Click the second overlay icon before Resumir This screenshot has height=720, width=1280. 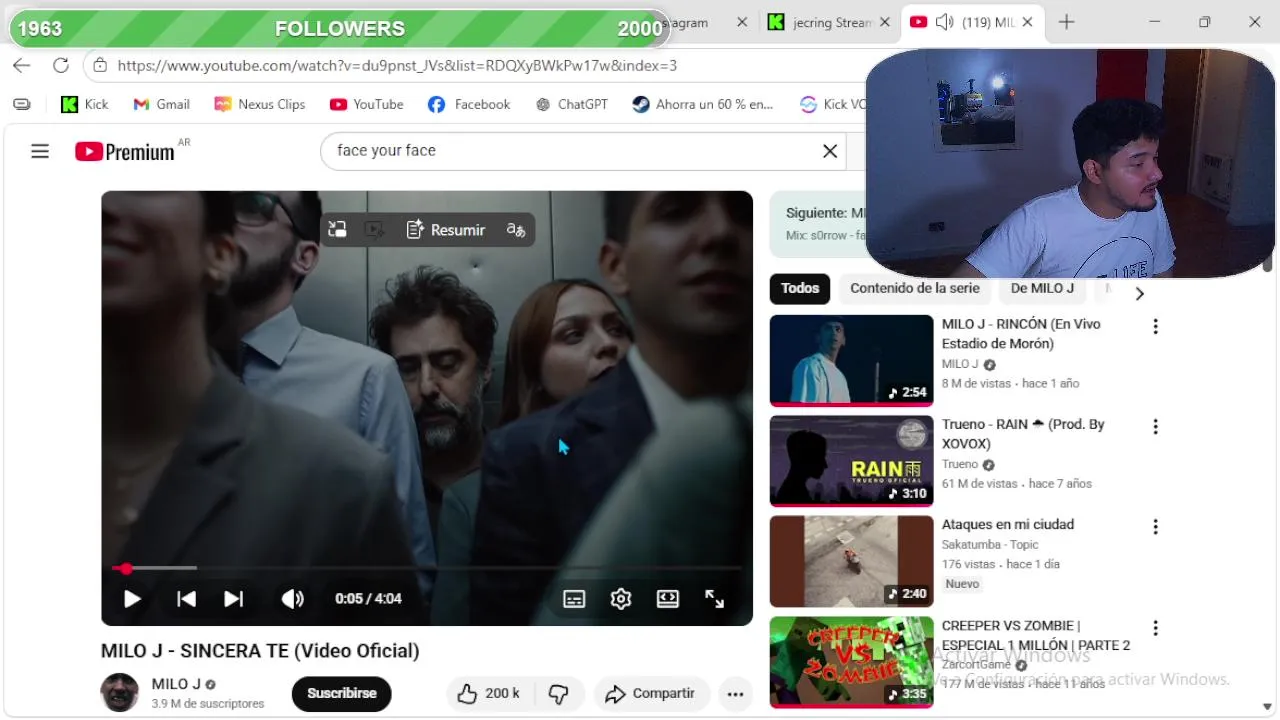(374, 230)
